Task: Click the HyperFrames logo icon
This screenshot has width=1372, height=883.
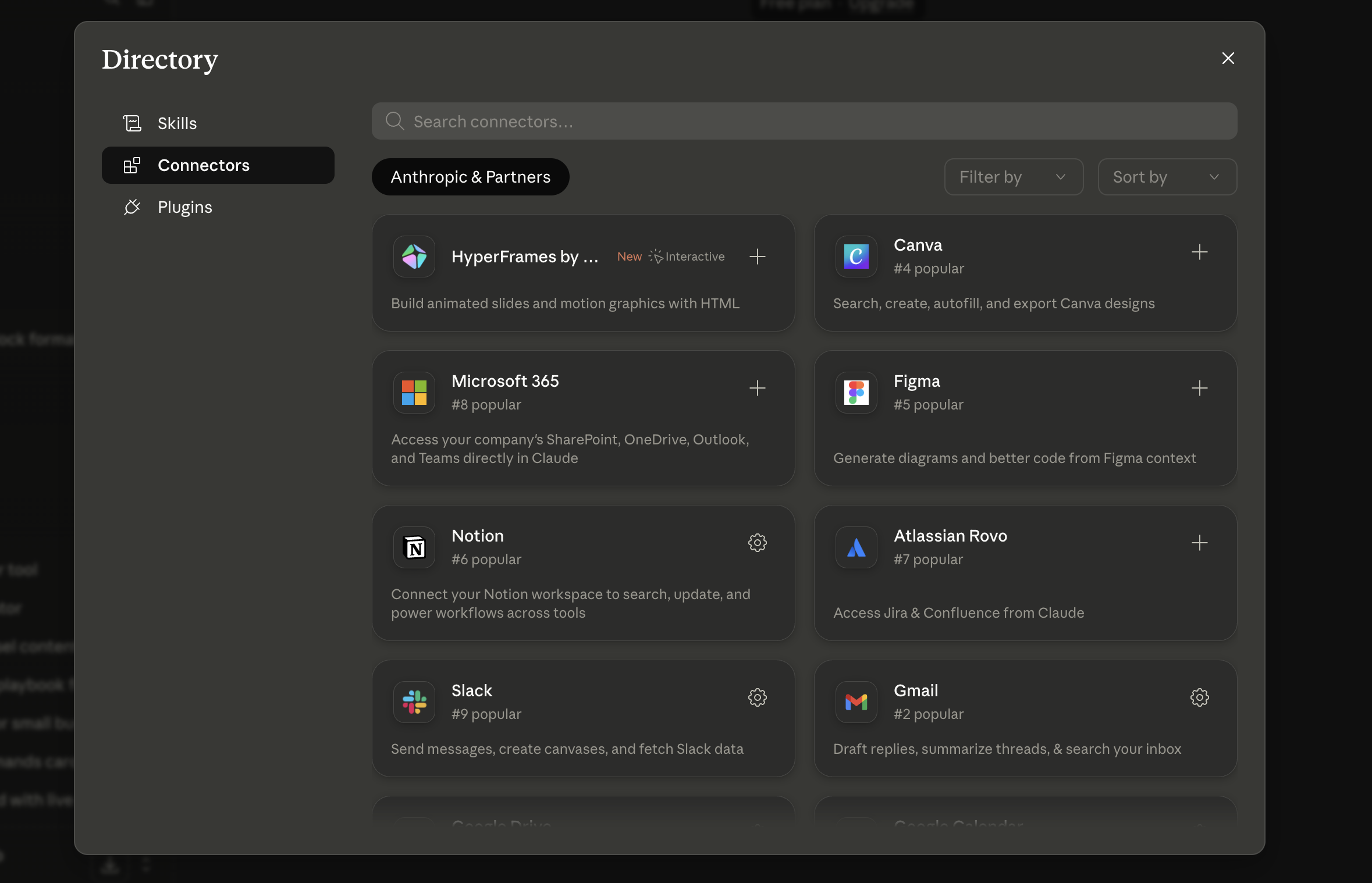Action: [414, 257]
